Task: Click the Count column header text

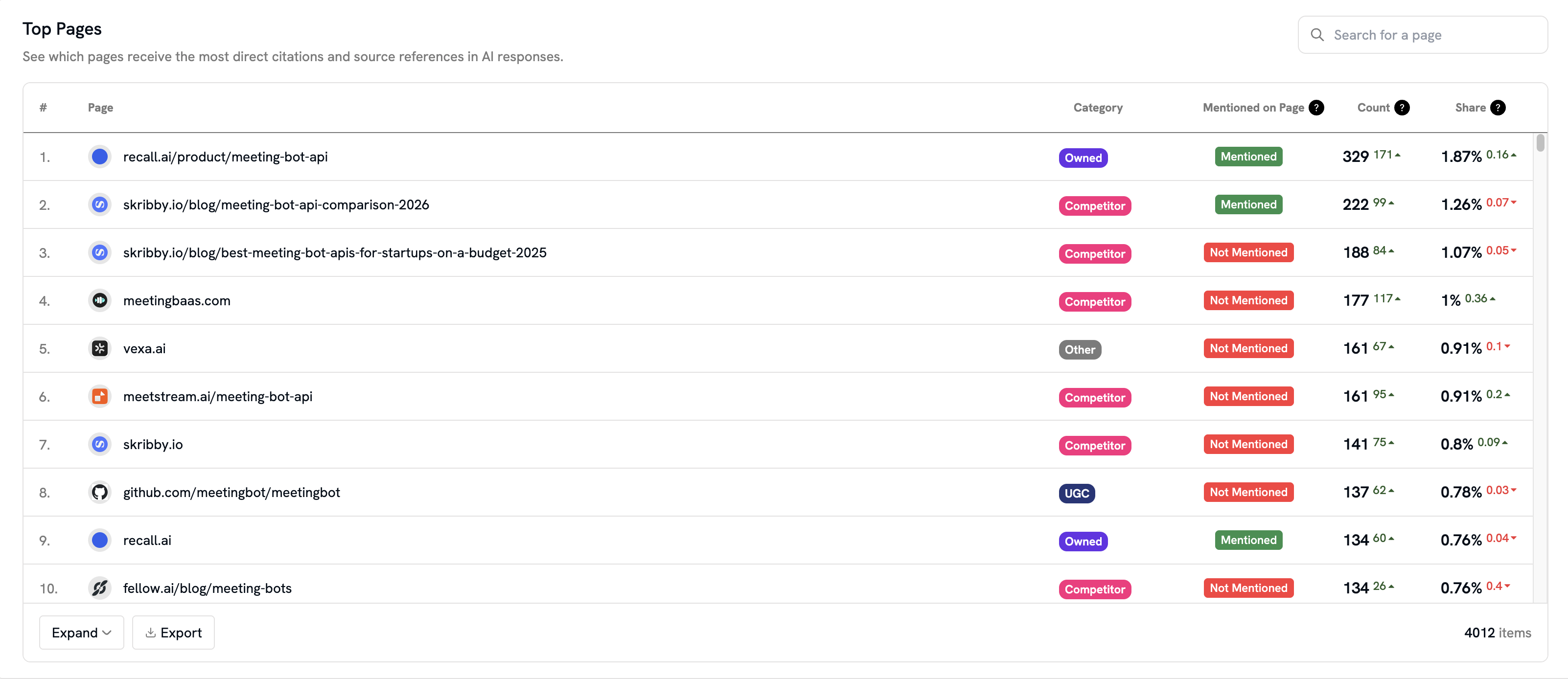Action: [1373, 108]
